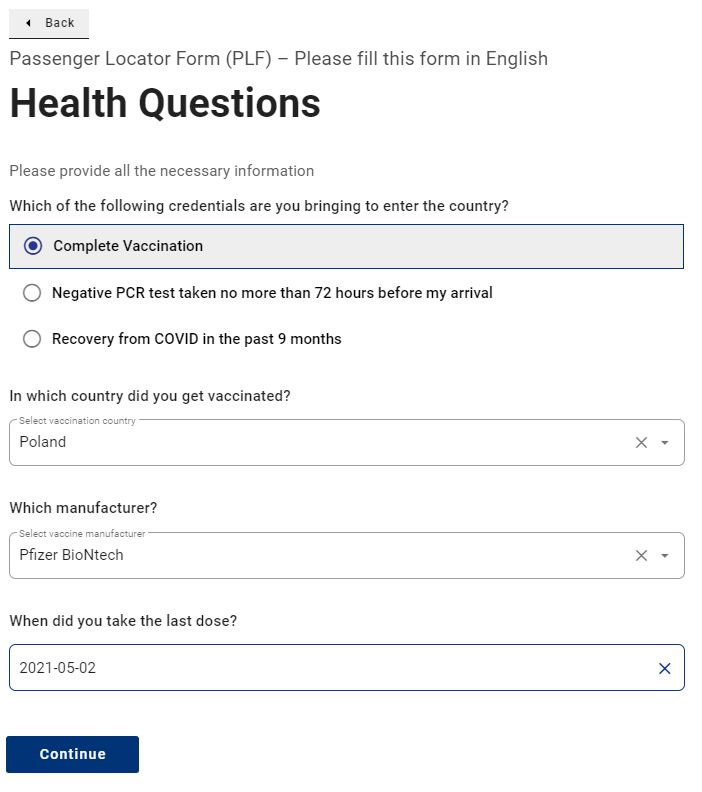Clear the last dose date field
The width and height of the screenshot is (702, 792).
click(664, 669)
